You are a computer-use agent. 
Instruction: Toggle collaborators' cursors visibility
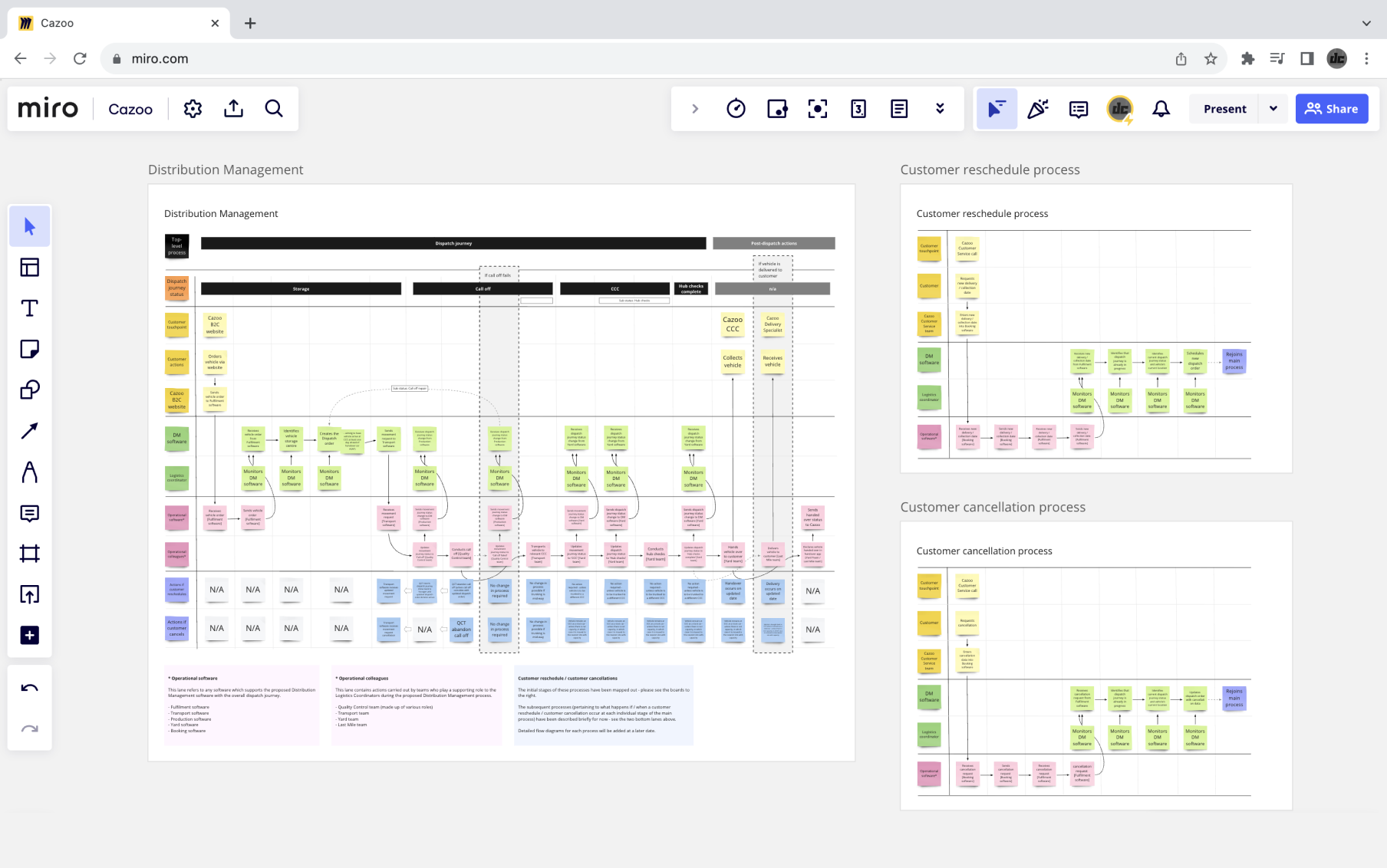pyautogui.click(x=997, y=109)
